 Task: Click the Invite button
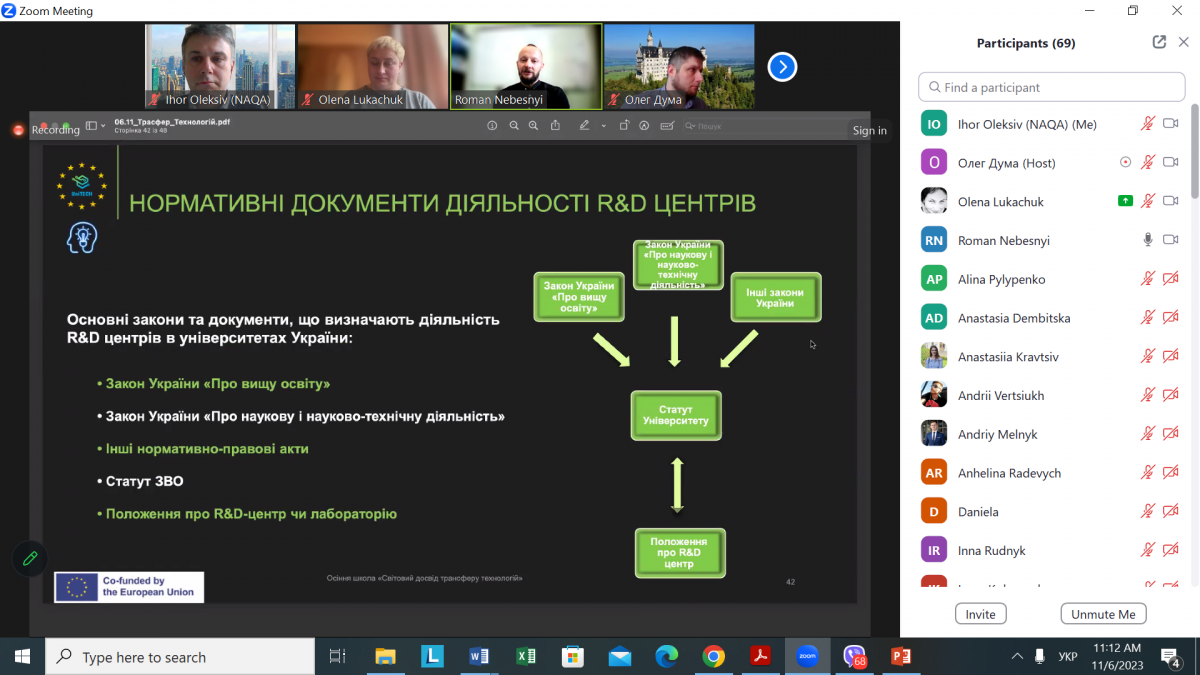pyautogui.click(x=980, y=613)
